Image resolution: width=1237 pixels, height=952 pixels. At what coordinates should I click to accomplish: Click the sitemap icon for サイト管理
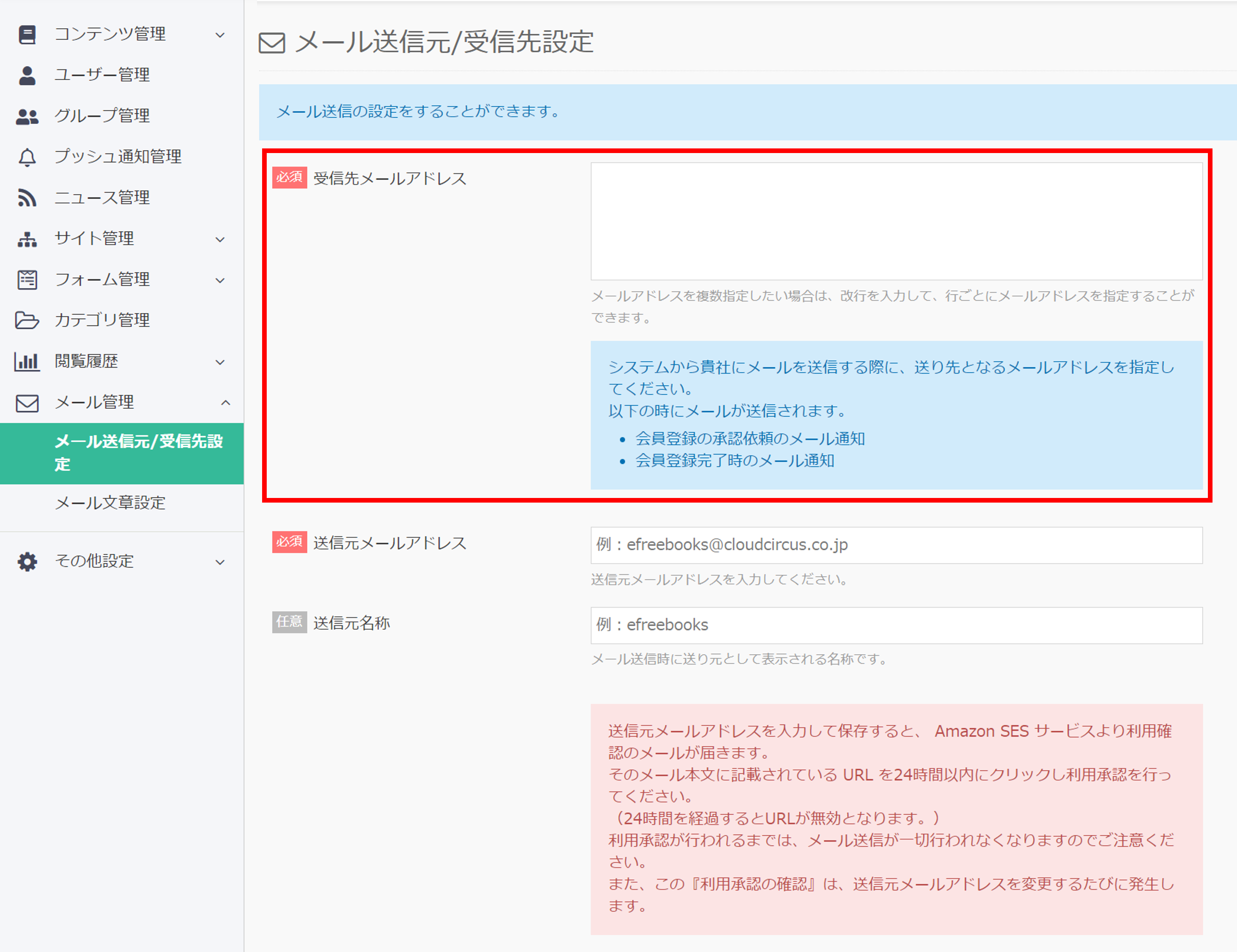coord(27,239)
